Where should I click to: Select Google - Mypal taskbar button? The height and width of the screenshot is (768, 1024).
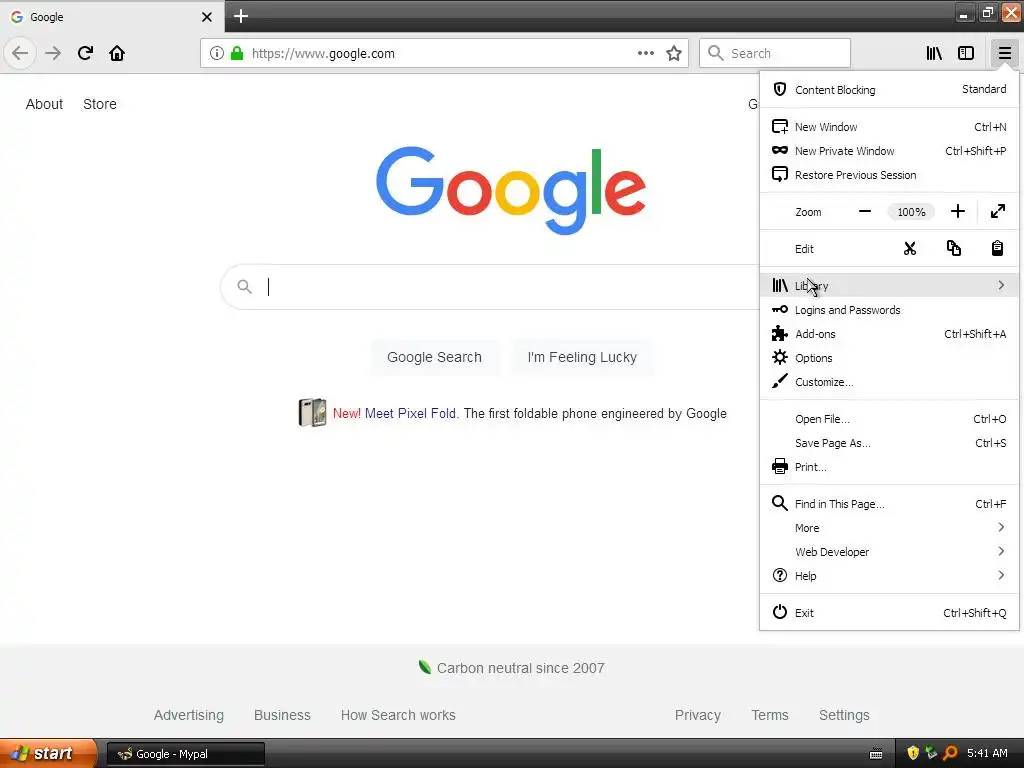(x=185, y=754)
